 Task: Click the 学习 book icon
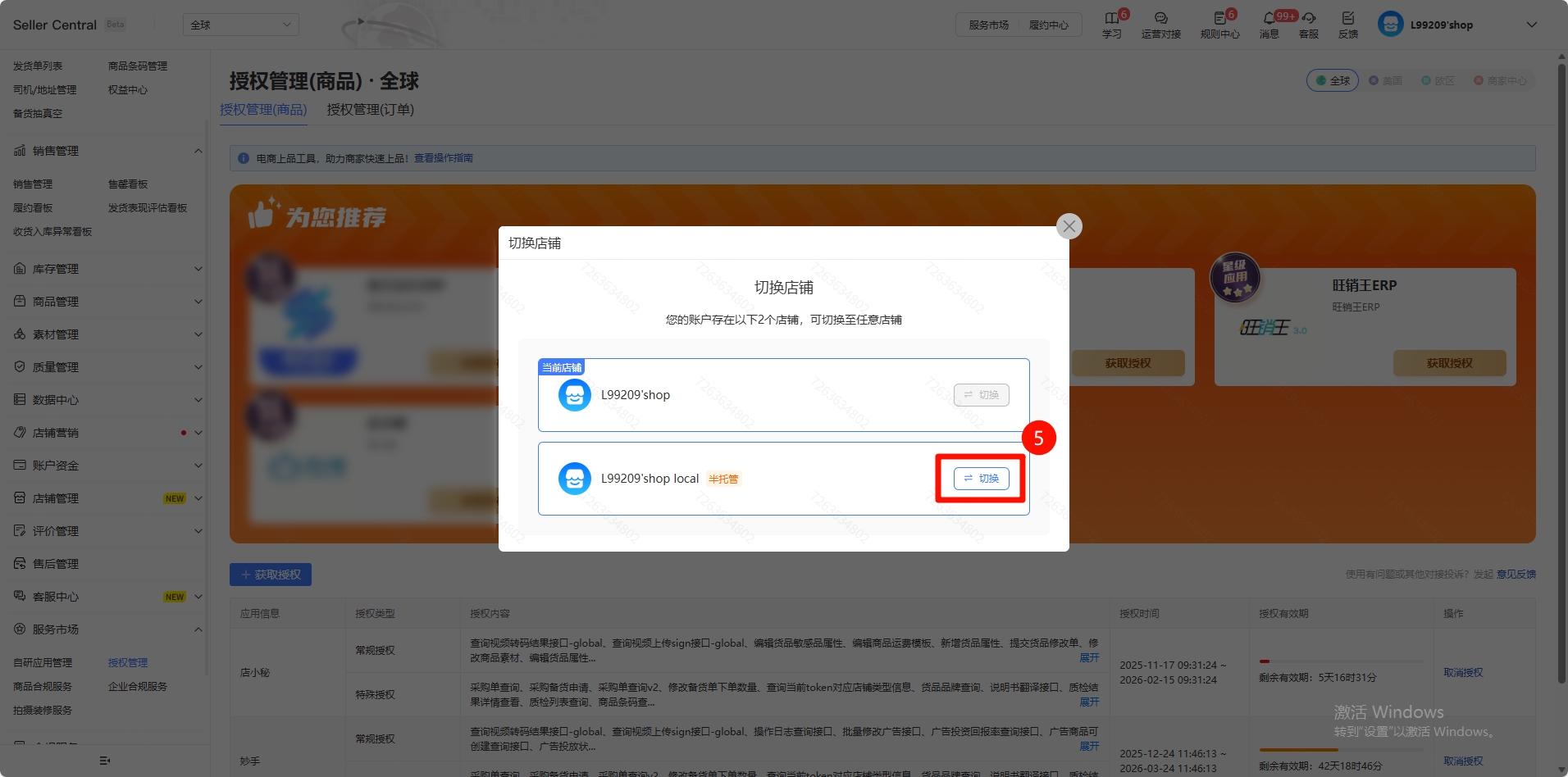click(x=1111, y=19)
